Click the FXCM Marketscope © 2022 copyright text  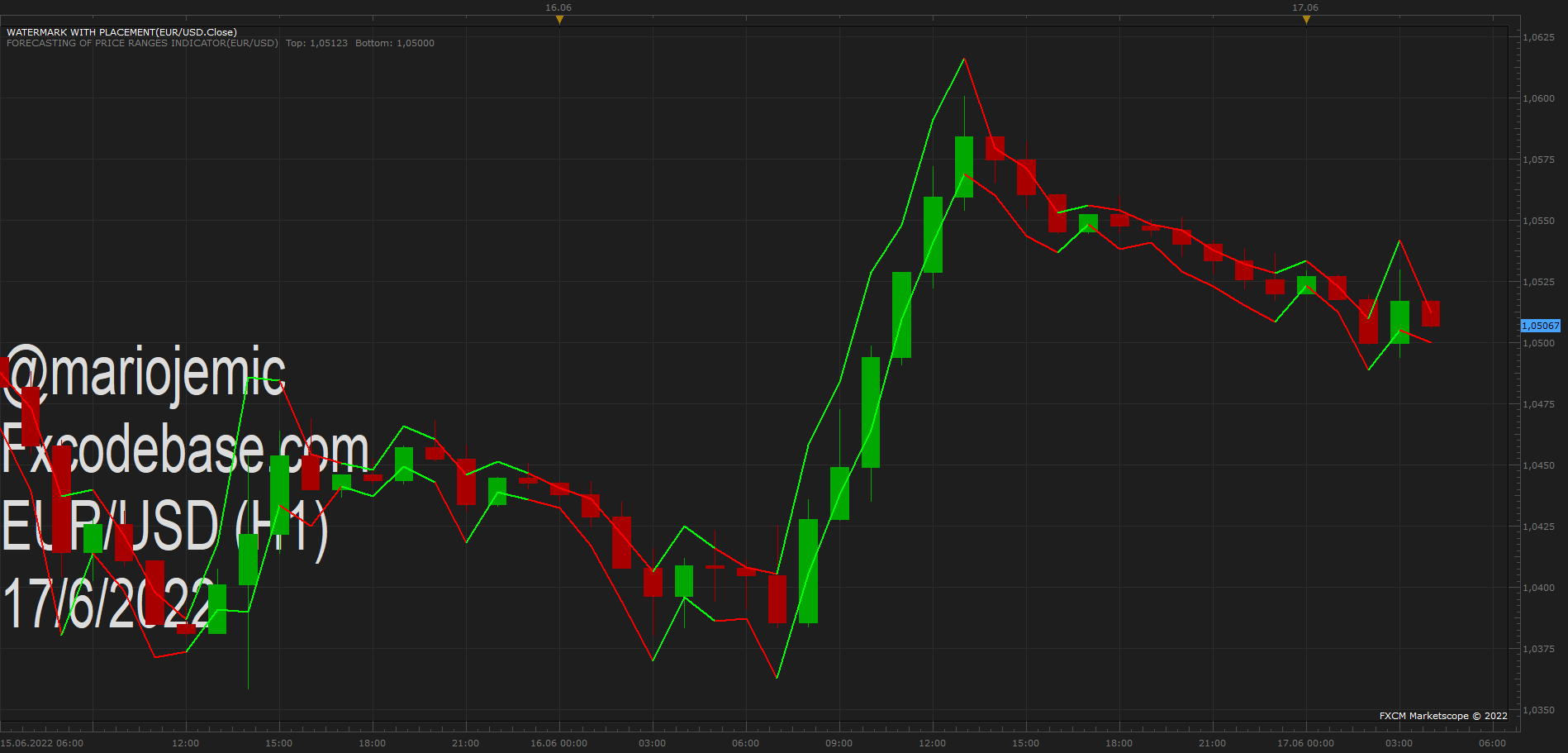click(x=1443, y=716)
